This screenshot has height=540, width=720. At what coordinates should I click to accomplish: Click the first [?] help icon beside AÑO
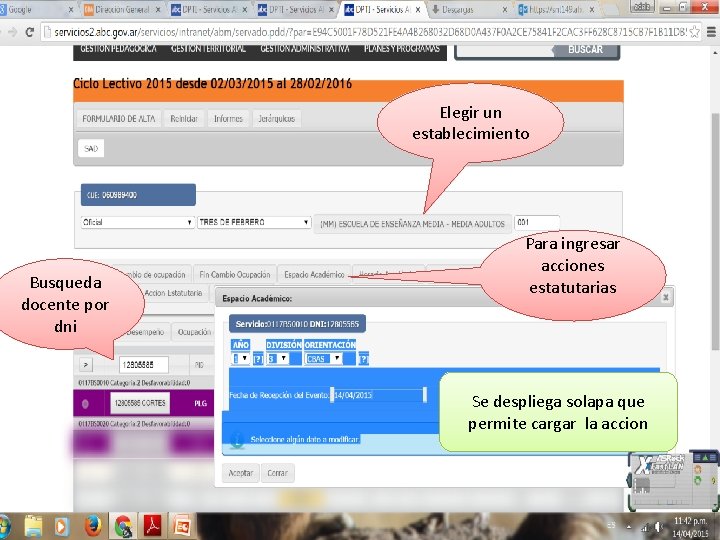[x=258, y=359]
